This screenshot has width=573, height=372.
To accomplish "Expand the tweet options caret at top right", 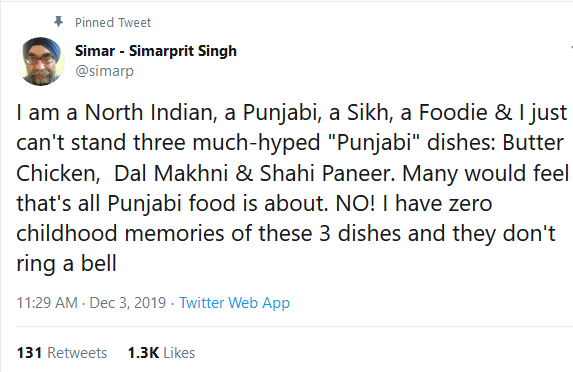I will 572,48.
